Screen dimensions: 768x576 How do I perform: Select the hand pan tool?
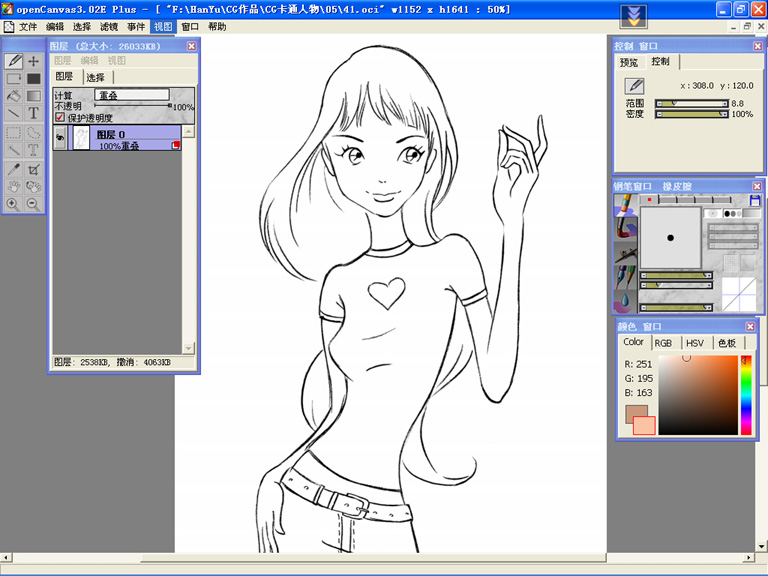click(x=14, y=187)
